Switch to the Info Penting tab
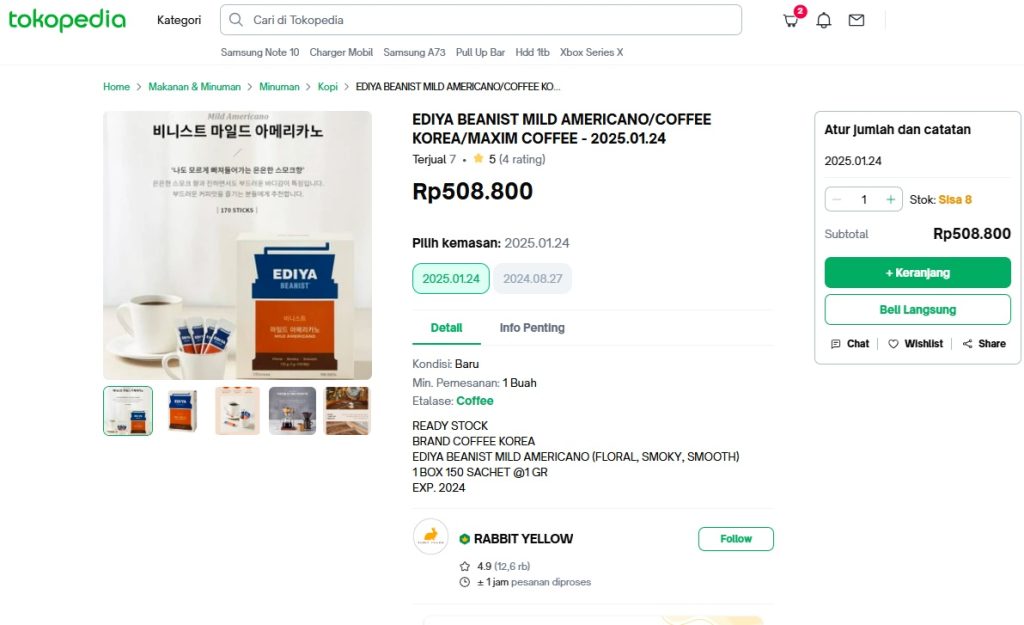Viewport: 1024px width, 625px height. (x=532, y=328)
